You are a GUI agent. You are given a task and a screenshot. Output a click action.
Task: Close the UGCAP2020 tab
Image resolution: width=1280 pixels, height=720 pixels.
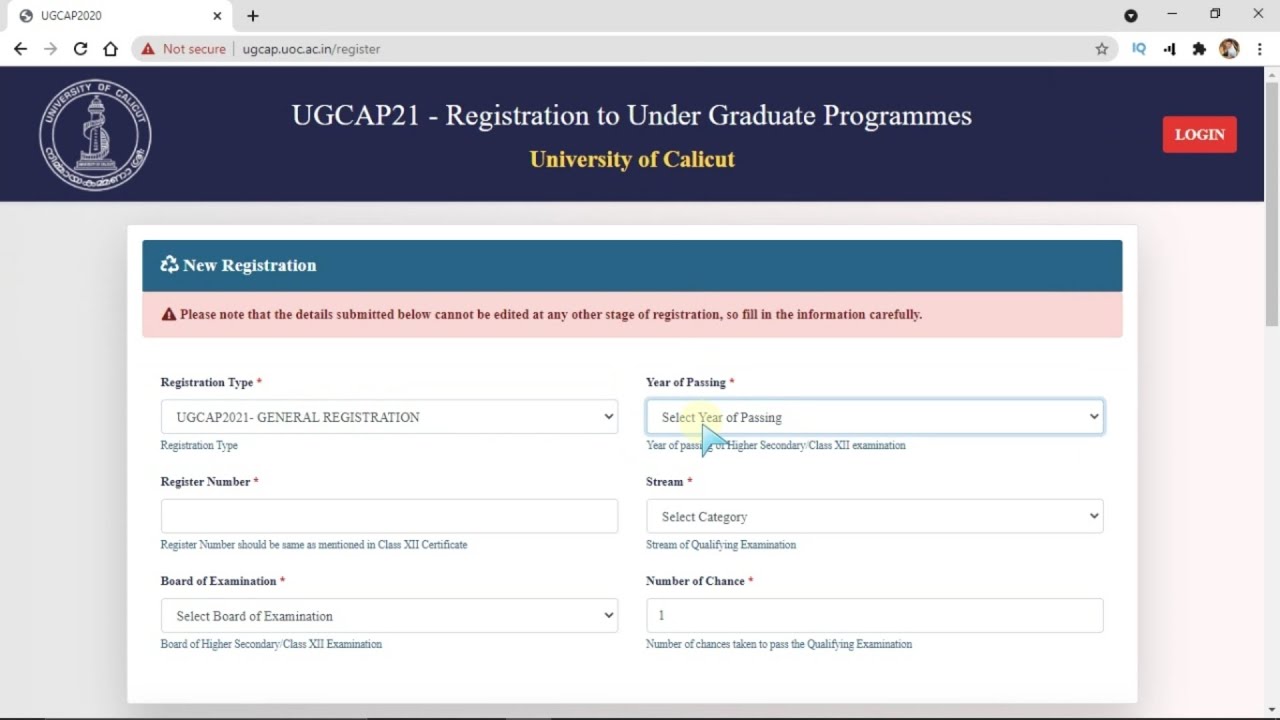tap(217, 16)
